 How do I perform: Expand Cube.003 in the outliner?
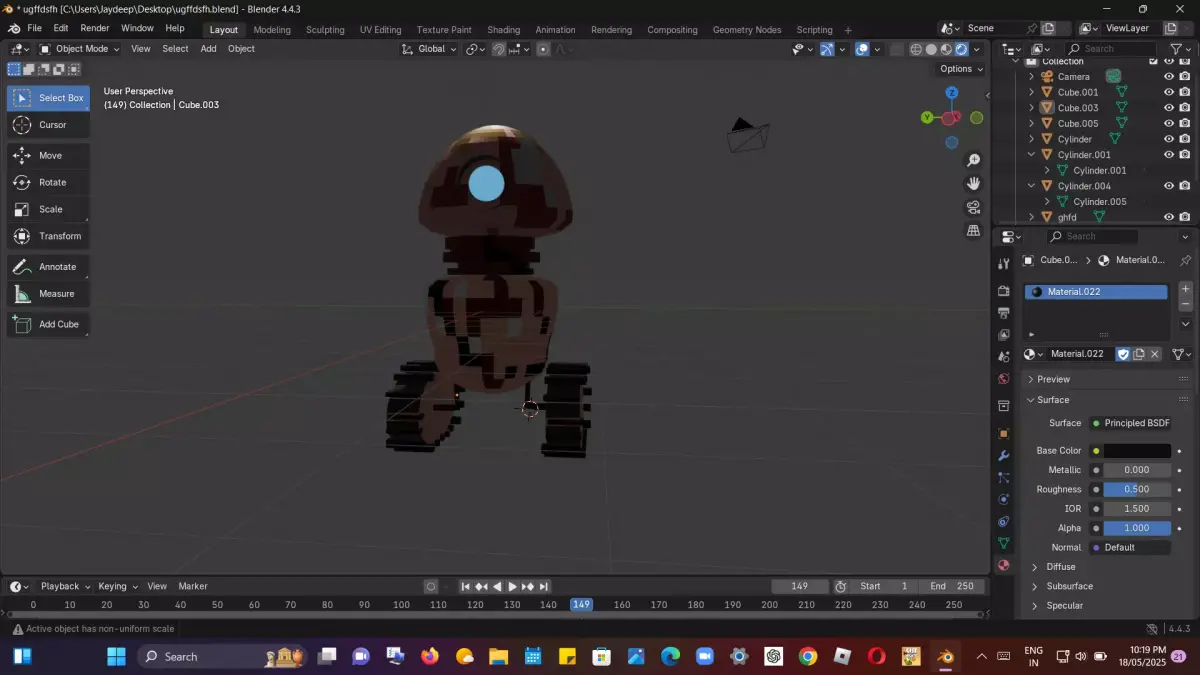pos(1032,107)
